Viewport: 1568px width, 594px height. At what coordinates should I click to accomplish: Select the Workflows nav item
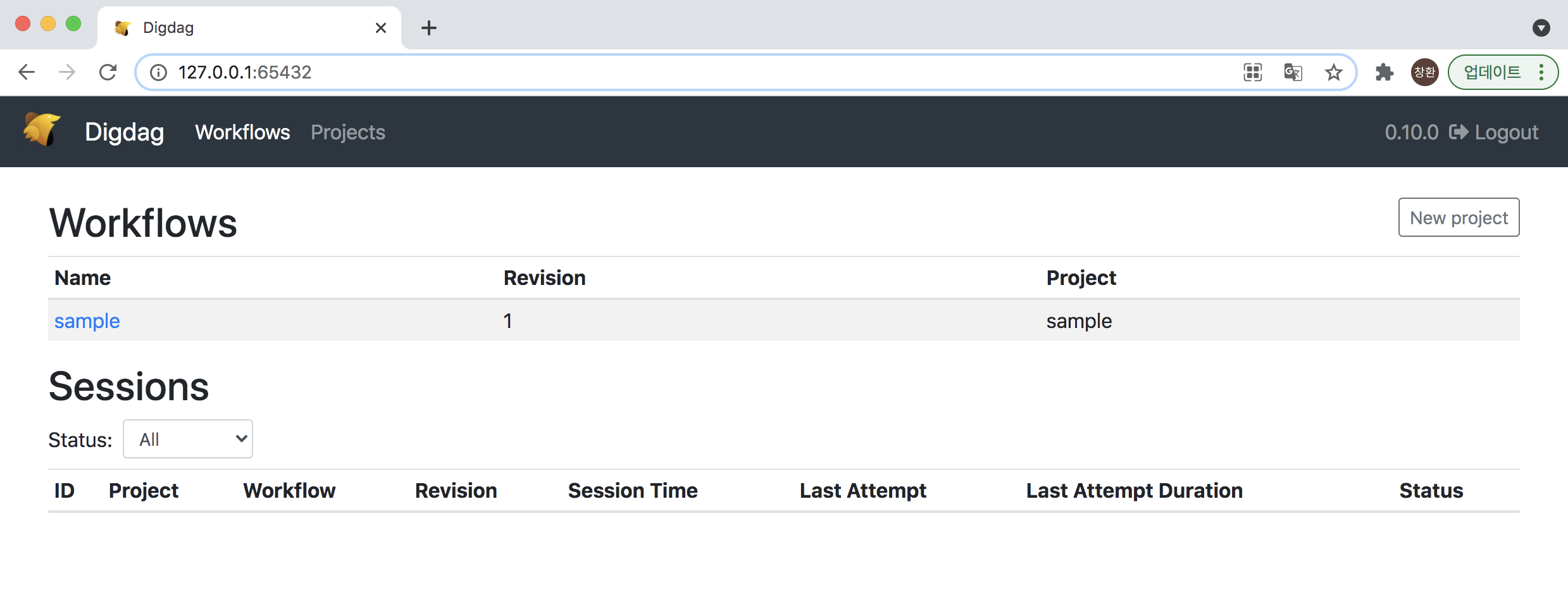coord(242,132)
